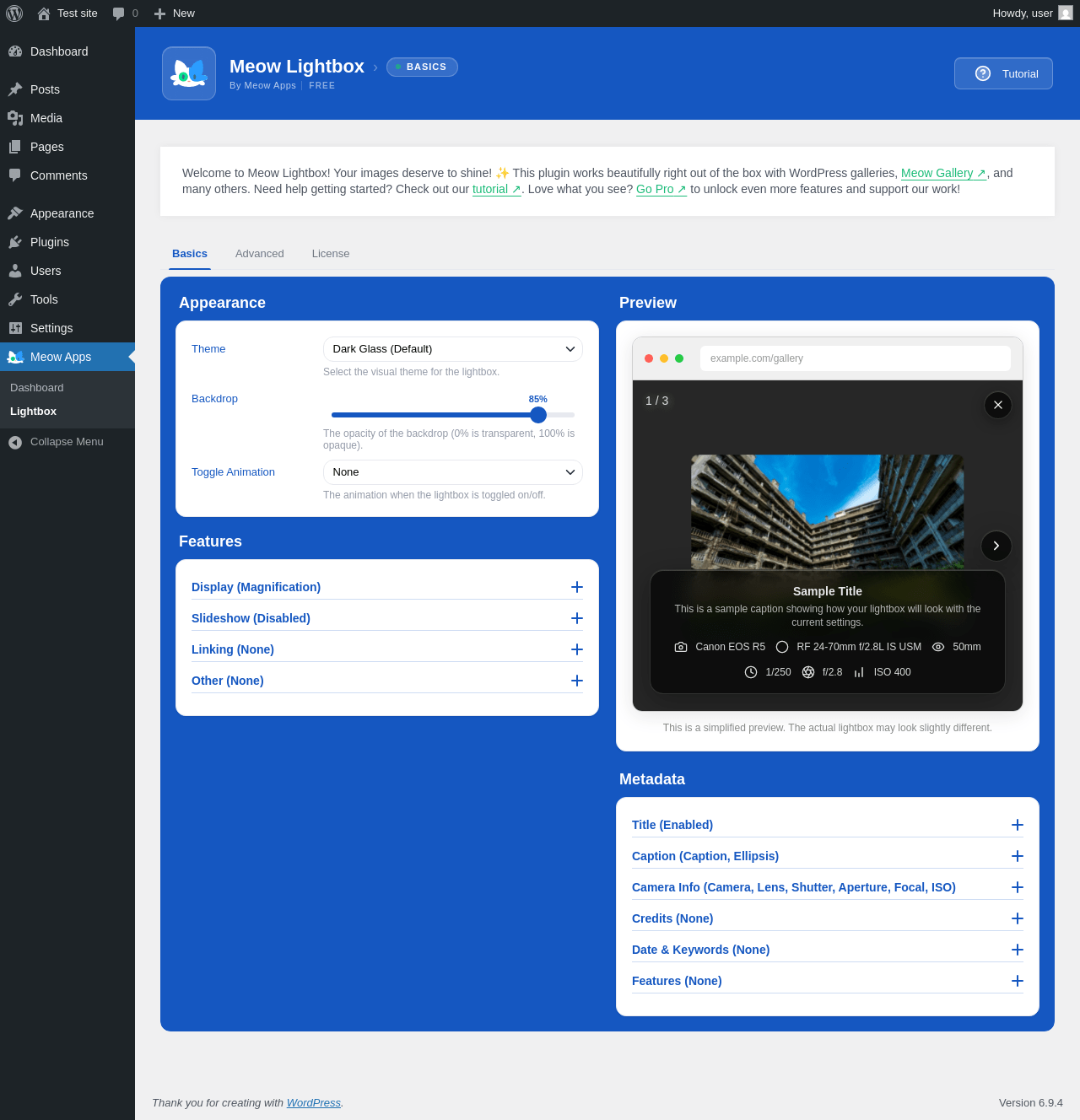Expand Display (Magnification) section
Viewport: 1080px width, 1120px height.
(x=387, y=587)
